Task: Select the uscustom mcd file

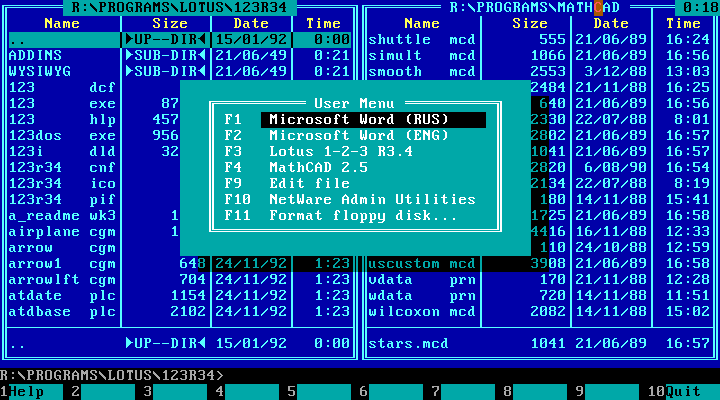Action: (x=420, y=263)
